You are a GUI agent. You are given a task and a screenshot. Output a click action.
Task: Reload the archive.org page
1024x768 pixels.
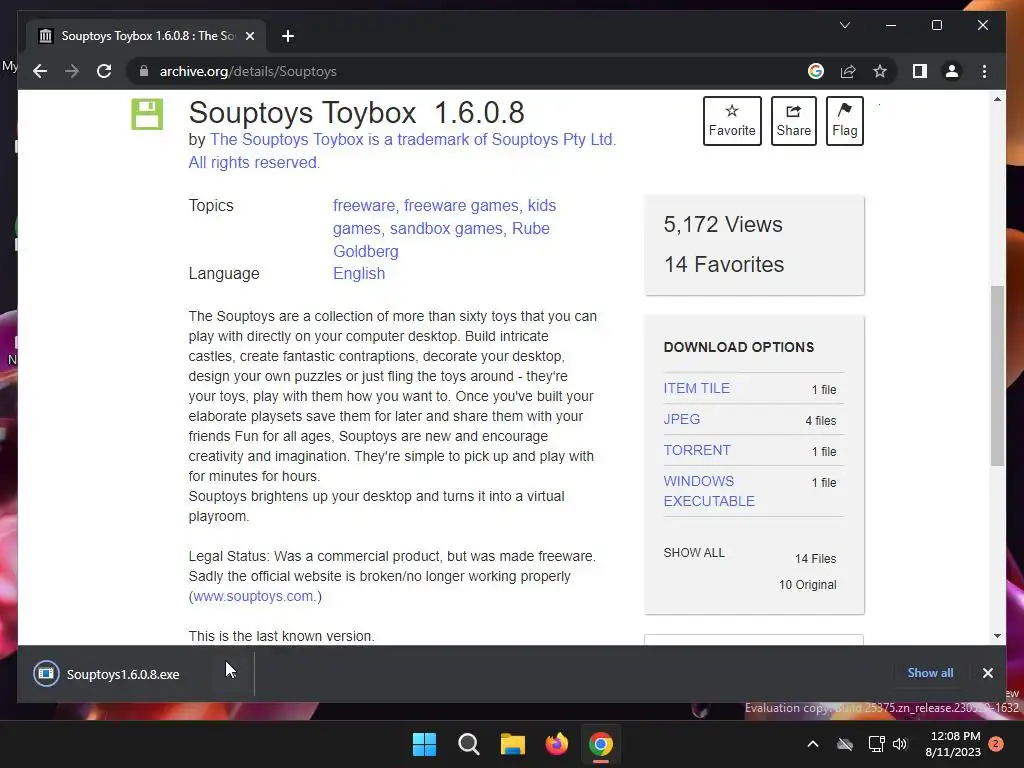click(104, 71)
